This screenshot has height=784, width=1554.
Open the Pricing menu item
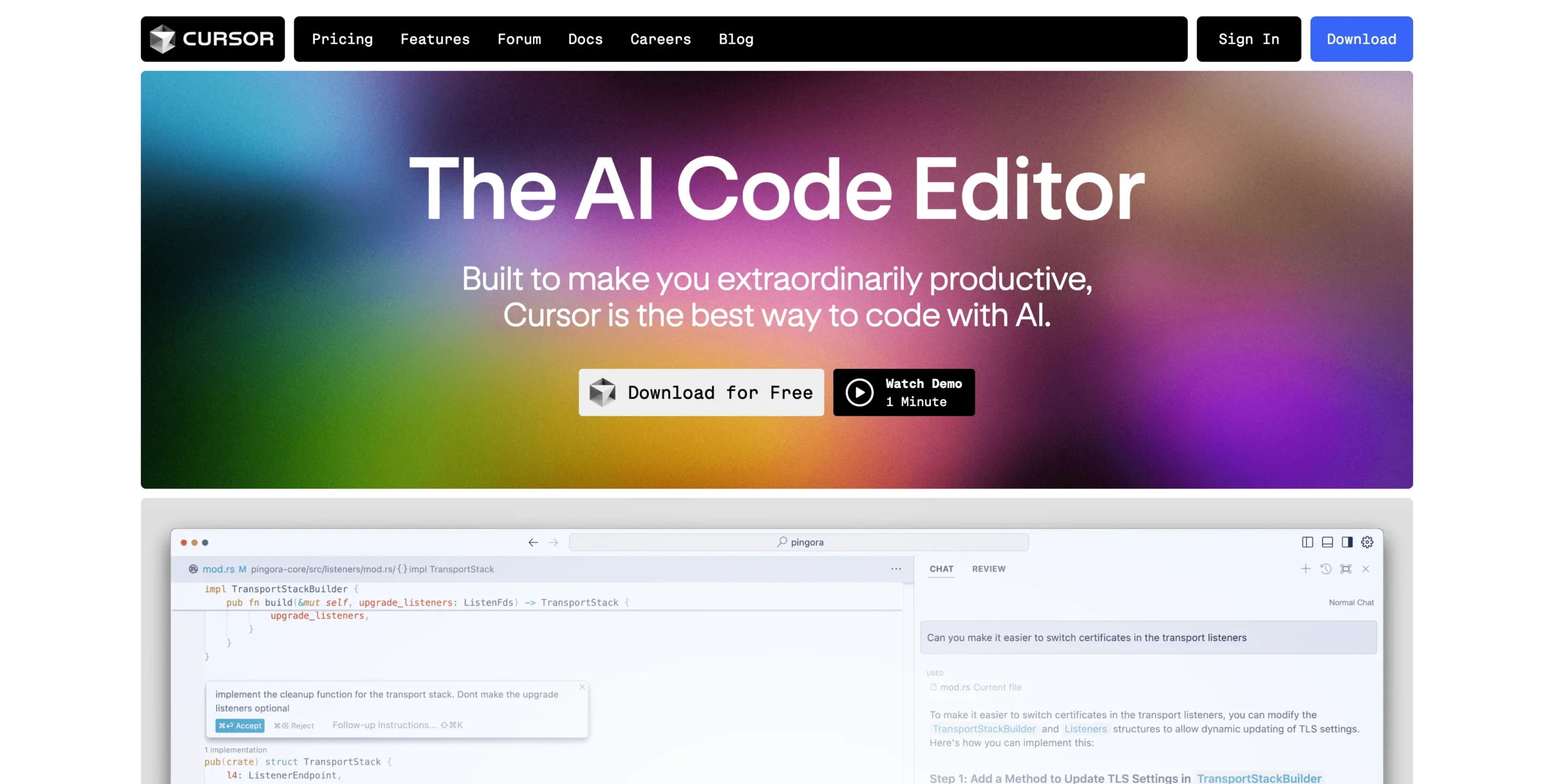tap(342, 38)
